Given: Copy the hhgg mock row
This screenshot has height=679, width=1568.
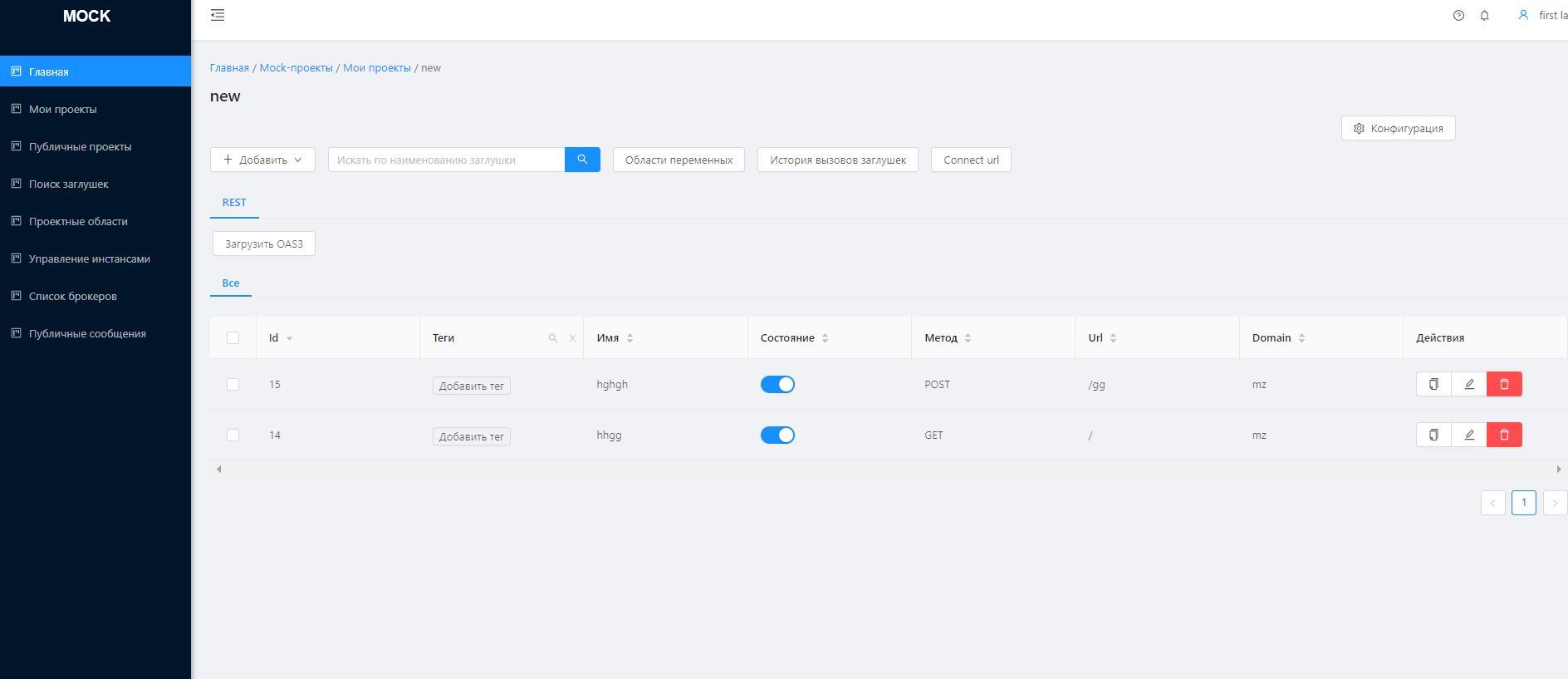Looking at the screenshot, I should click(x=1433, y=435).
